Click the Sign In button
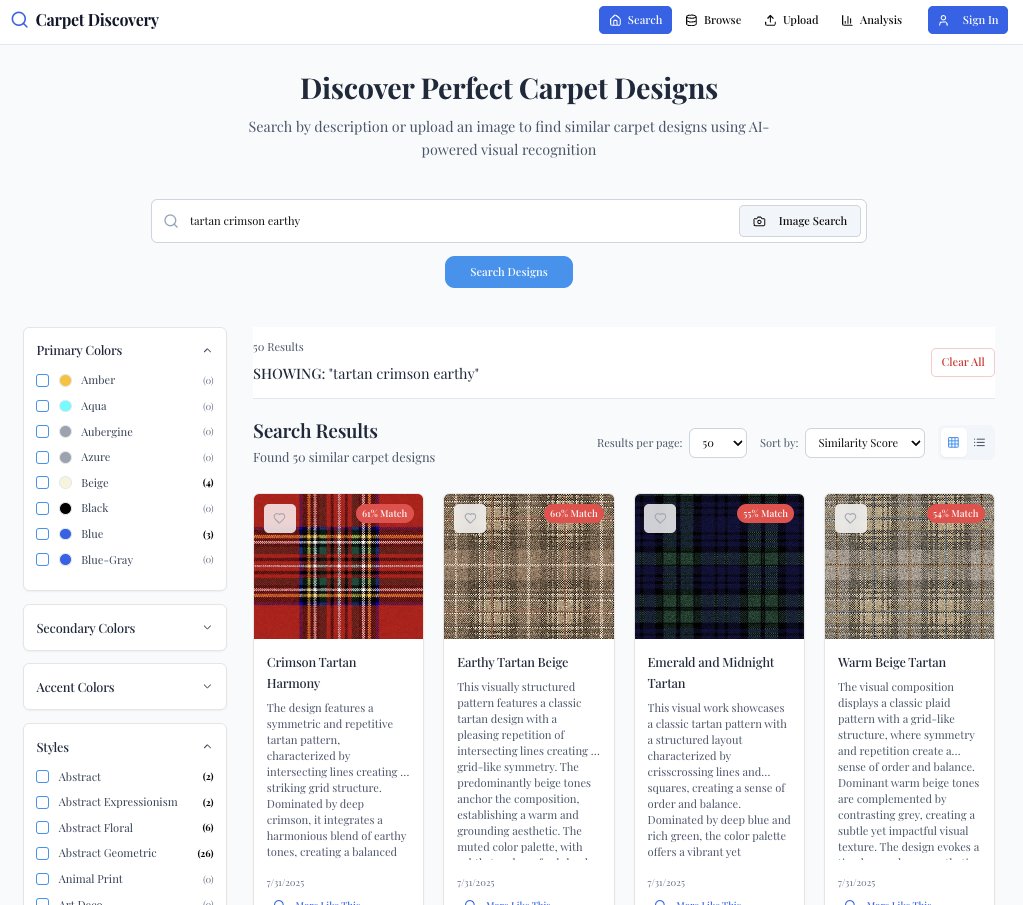 (968, 20)
